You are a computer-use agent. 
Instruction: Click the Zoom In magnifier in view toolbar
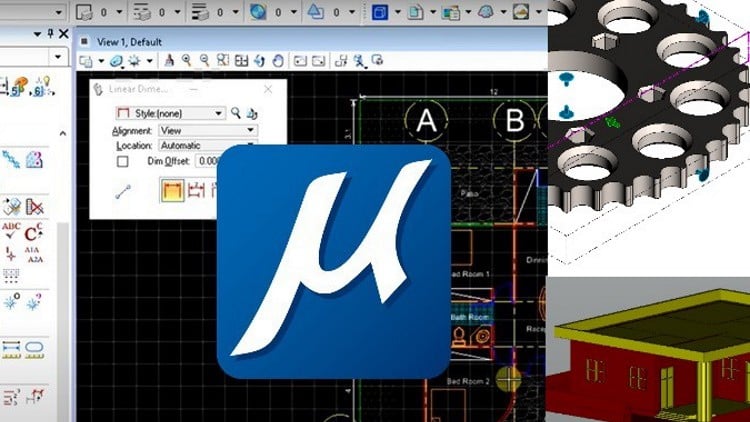[x=185, y=62]
